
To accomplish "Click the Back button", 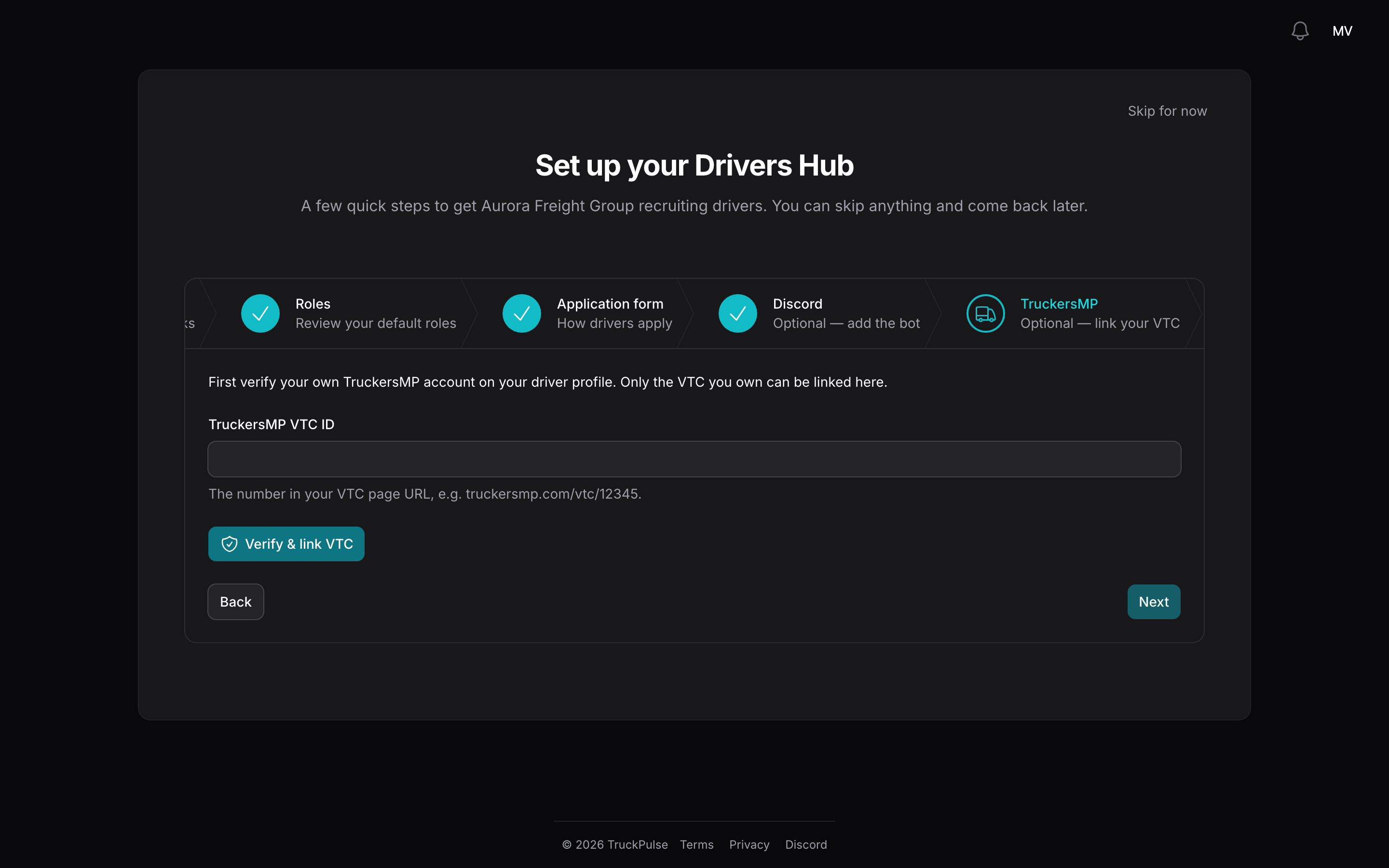I will 235,602.
